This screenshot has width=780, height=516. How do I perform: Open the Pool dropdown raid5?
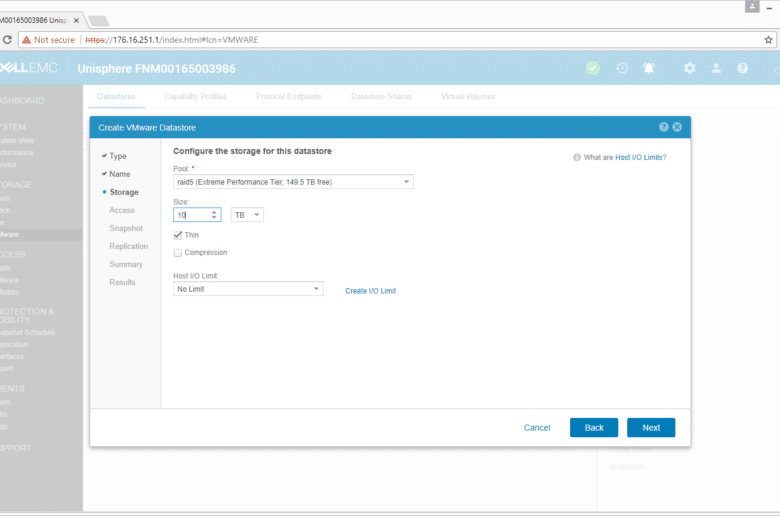pyautogui.click(x=293, y=182)
